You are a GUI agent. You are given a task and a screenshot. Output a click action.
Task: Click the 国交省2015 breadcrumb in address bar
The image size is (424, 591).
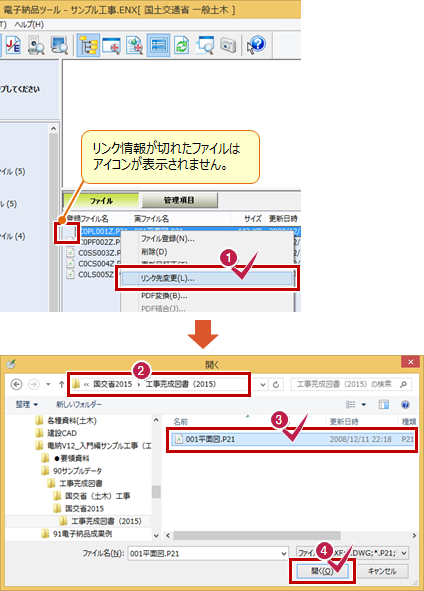coord(112,384)
